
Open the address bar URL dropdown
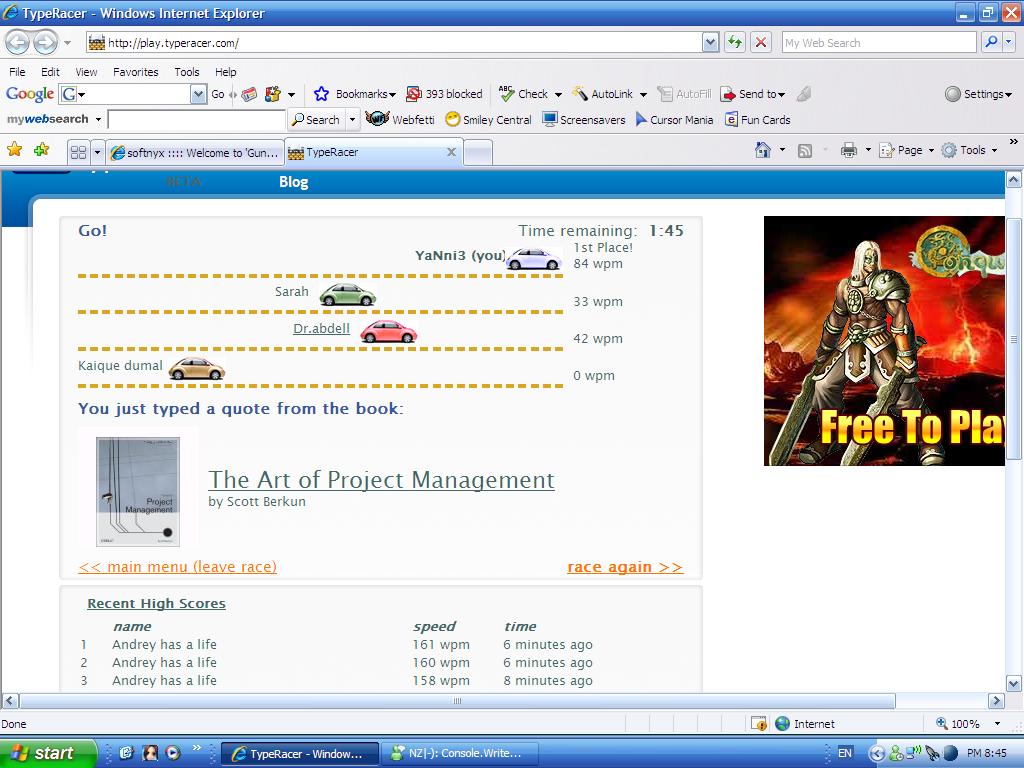(x=711, y=43)
